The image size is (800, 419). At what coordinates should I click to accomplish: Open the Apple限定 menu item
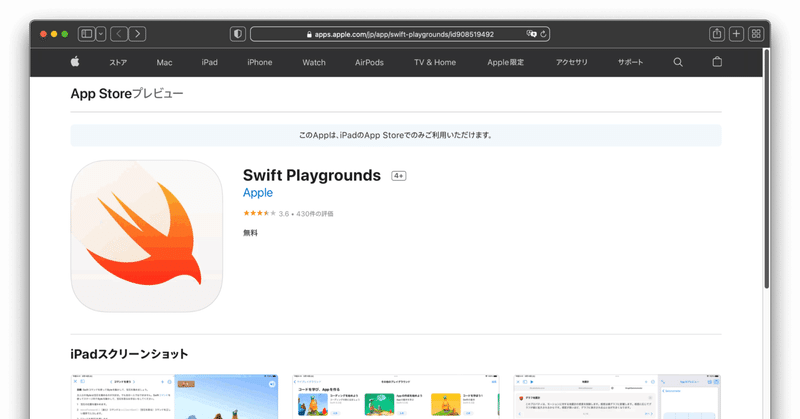pyautogui.click(x=506, y=62)
